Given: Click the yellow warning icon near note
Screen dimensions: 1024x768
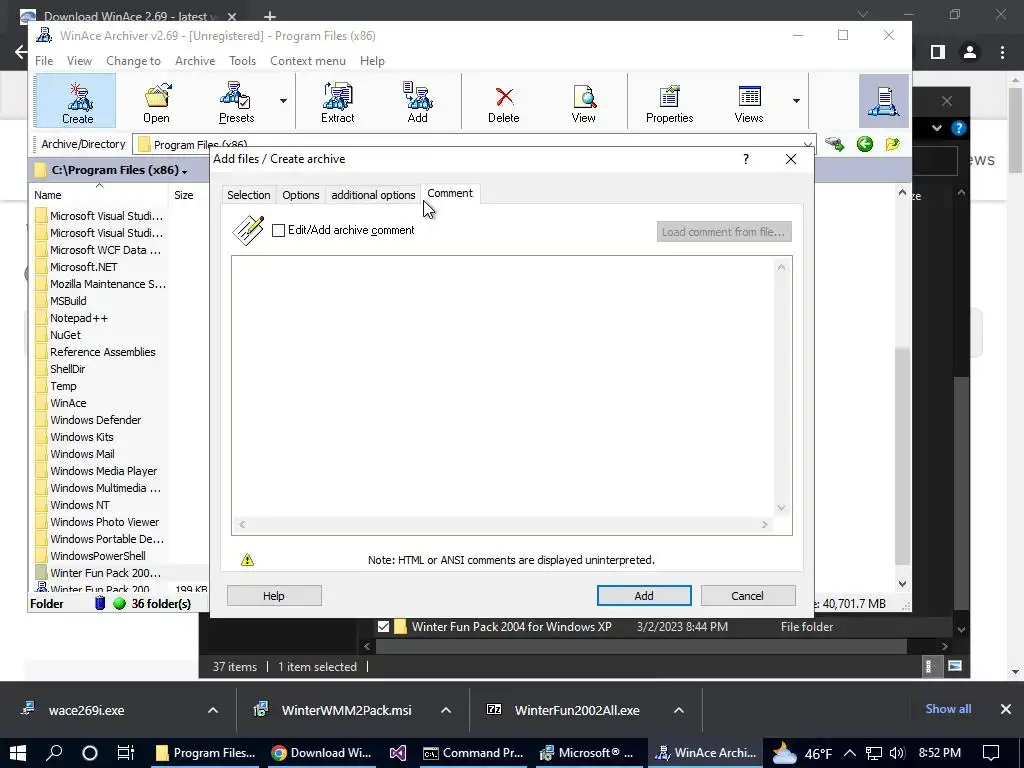Looking at the screenshot, I should click(x=248, y=560).
